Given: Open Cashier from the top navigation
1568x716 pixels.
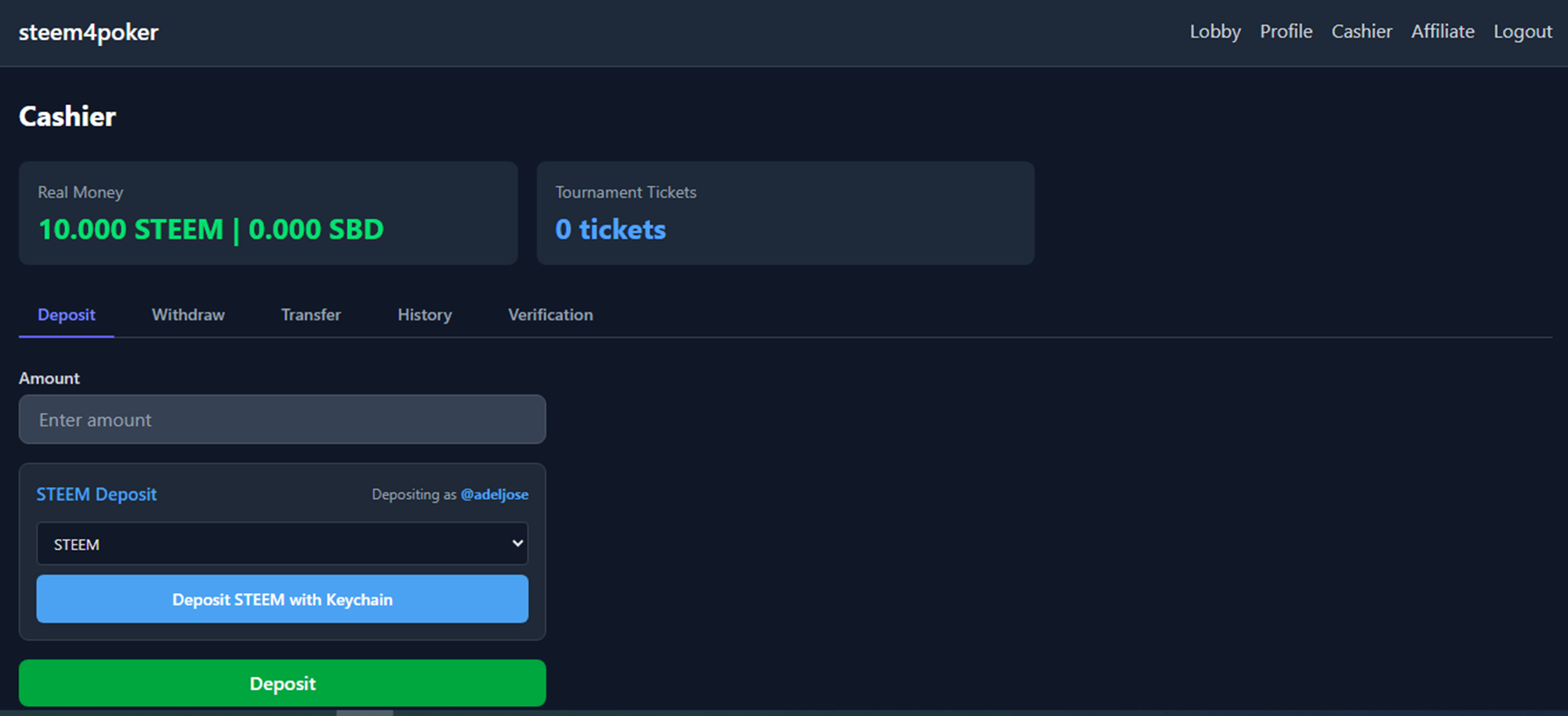Looking at the screenshot, I should point(1362,31).
